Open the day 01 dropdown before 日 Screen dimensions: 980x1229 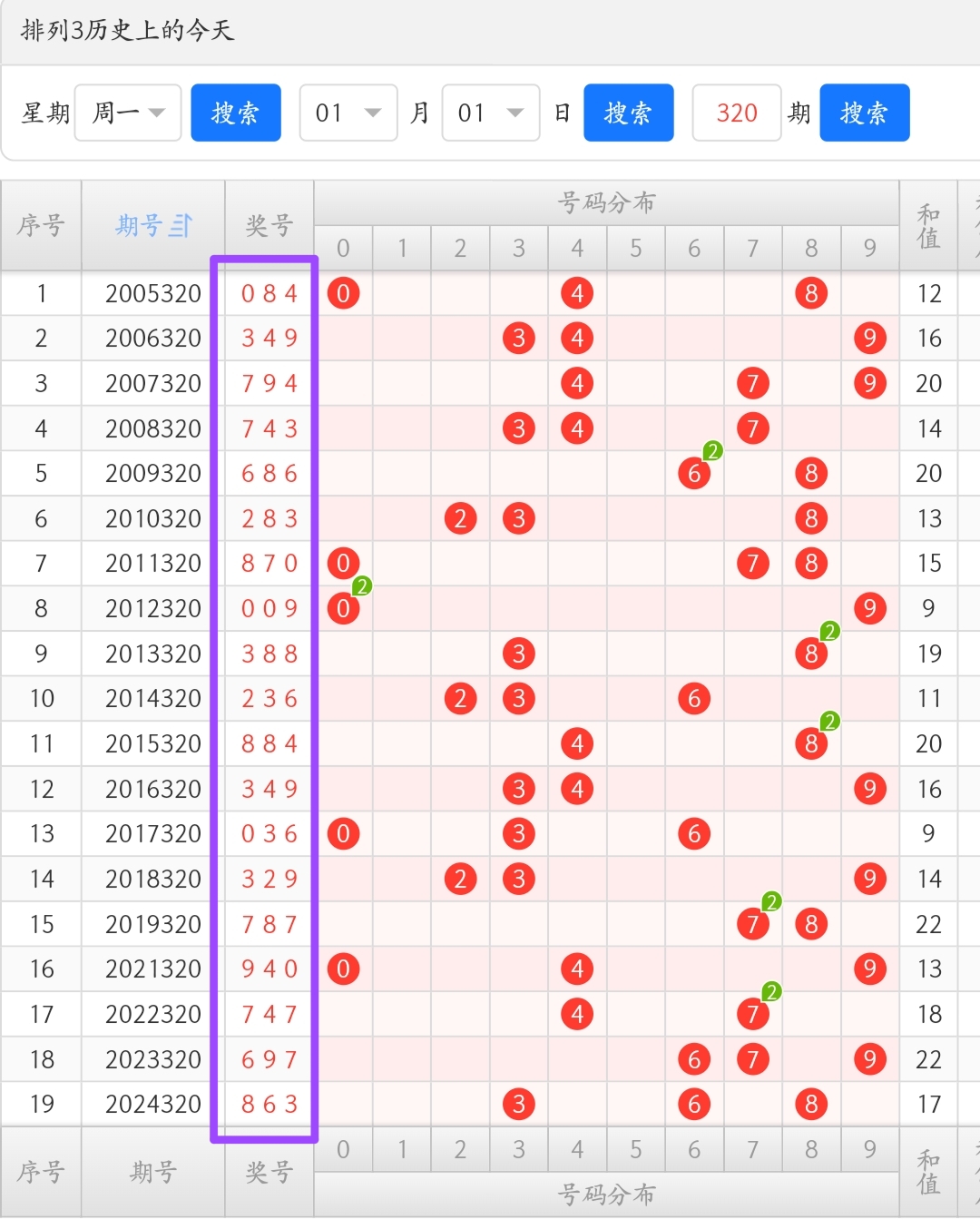tap(490, 113)
